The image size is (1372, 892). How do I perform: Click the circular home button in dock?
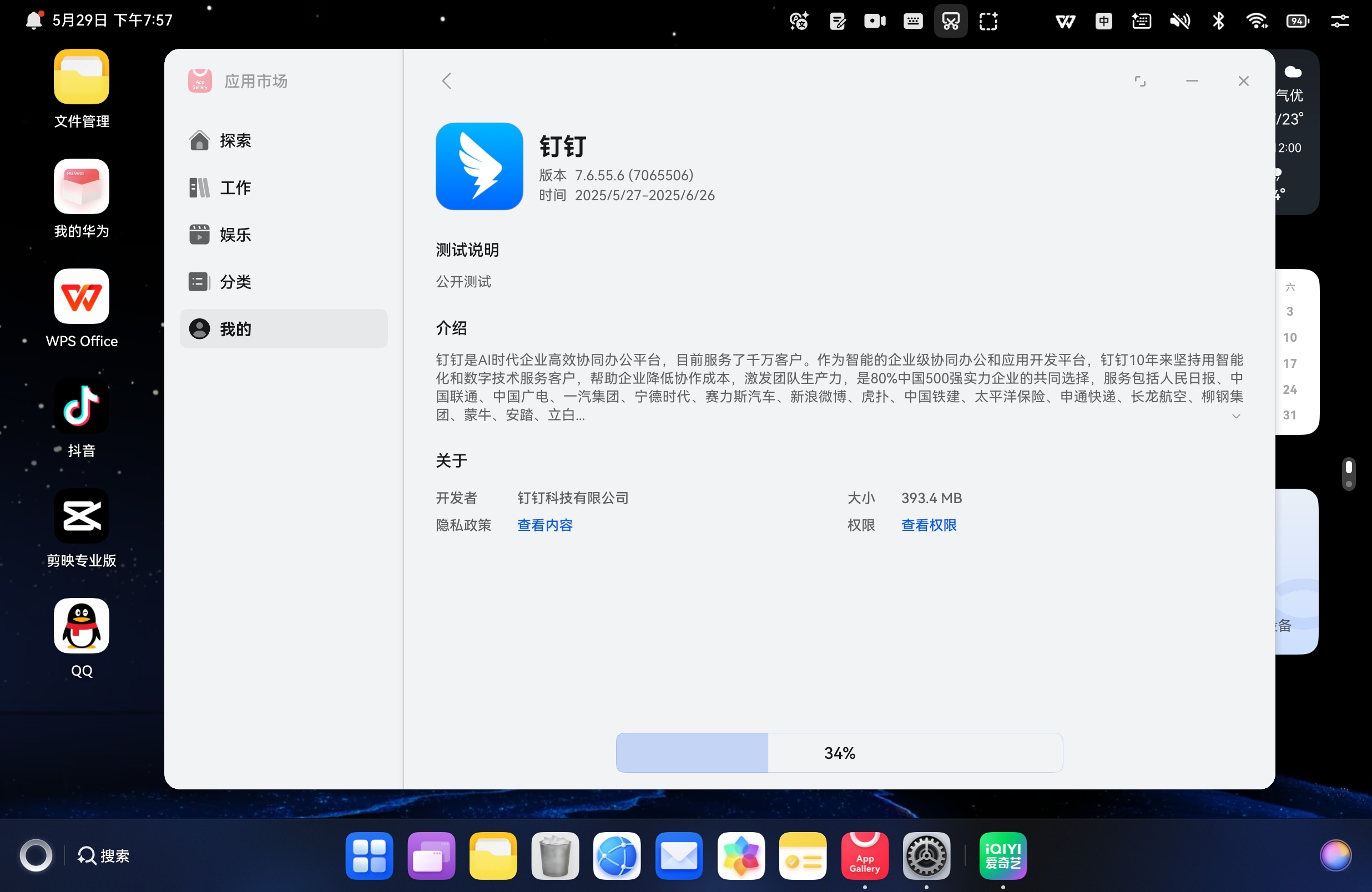tap(36, 855)
